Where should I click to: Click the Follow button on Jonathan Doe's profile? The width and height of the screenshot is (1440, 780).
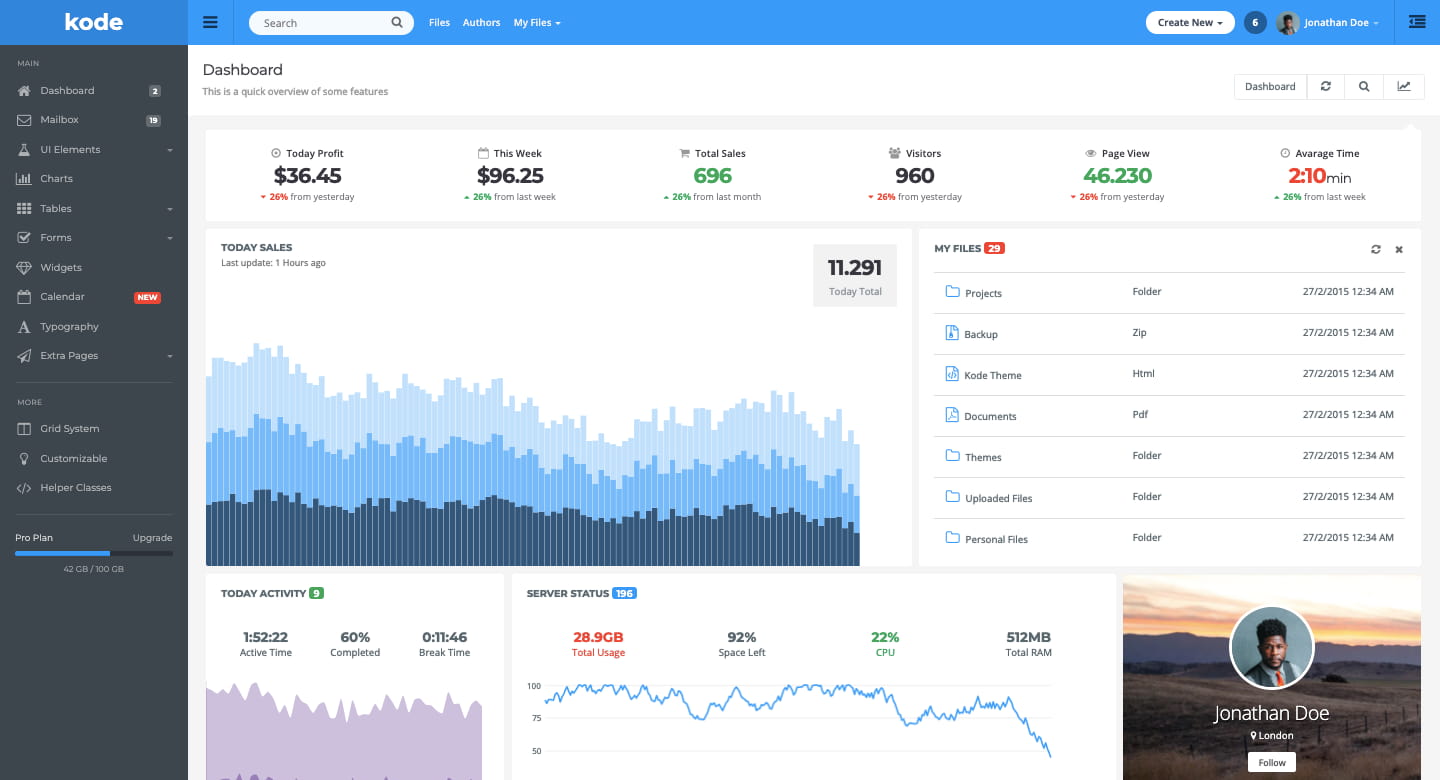pos(1271,761)
